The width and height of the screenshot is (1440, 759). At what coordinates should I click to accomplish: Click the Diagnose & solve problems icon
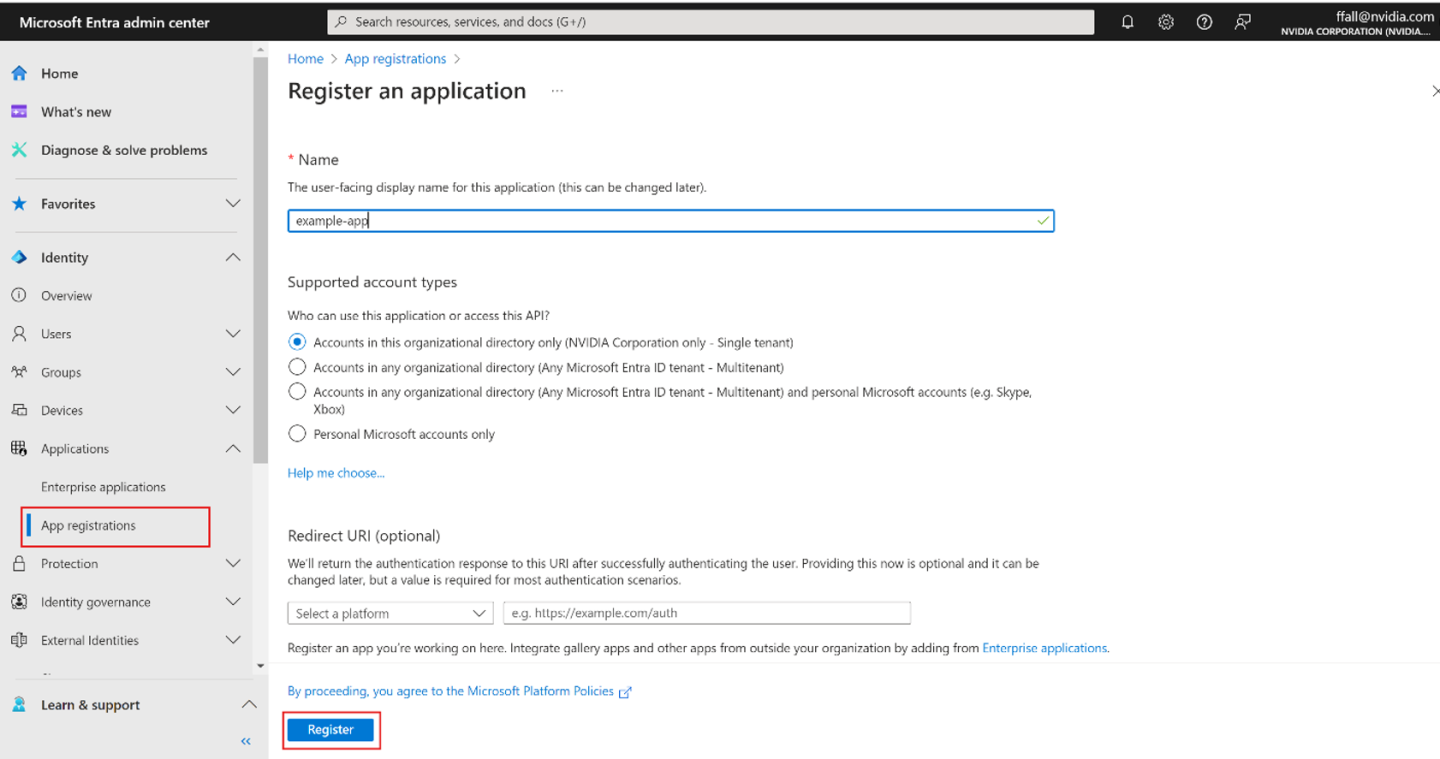[x=19, y=150]
